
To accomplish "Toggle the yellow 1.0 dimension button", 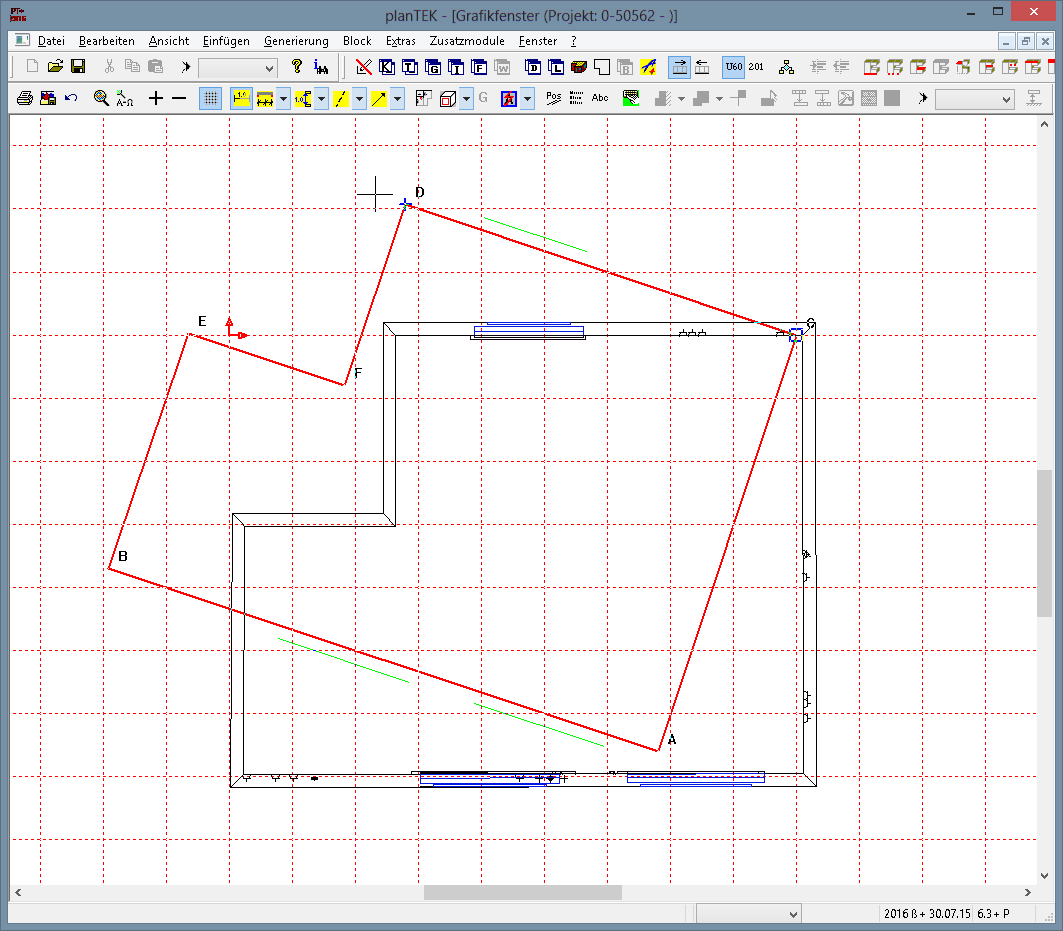I will [241, 98].
